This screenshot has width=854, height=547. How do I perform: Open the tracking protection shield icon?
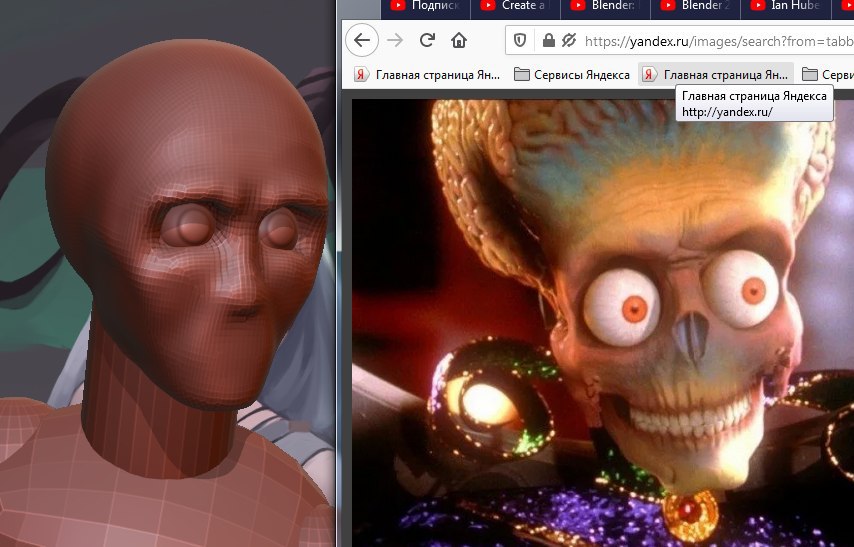pyautogui.click(x=520, y=40)
